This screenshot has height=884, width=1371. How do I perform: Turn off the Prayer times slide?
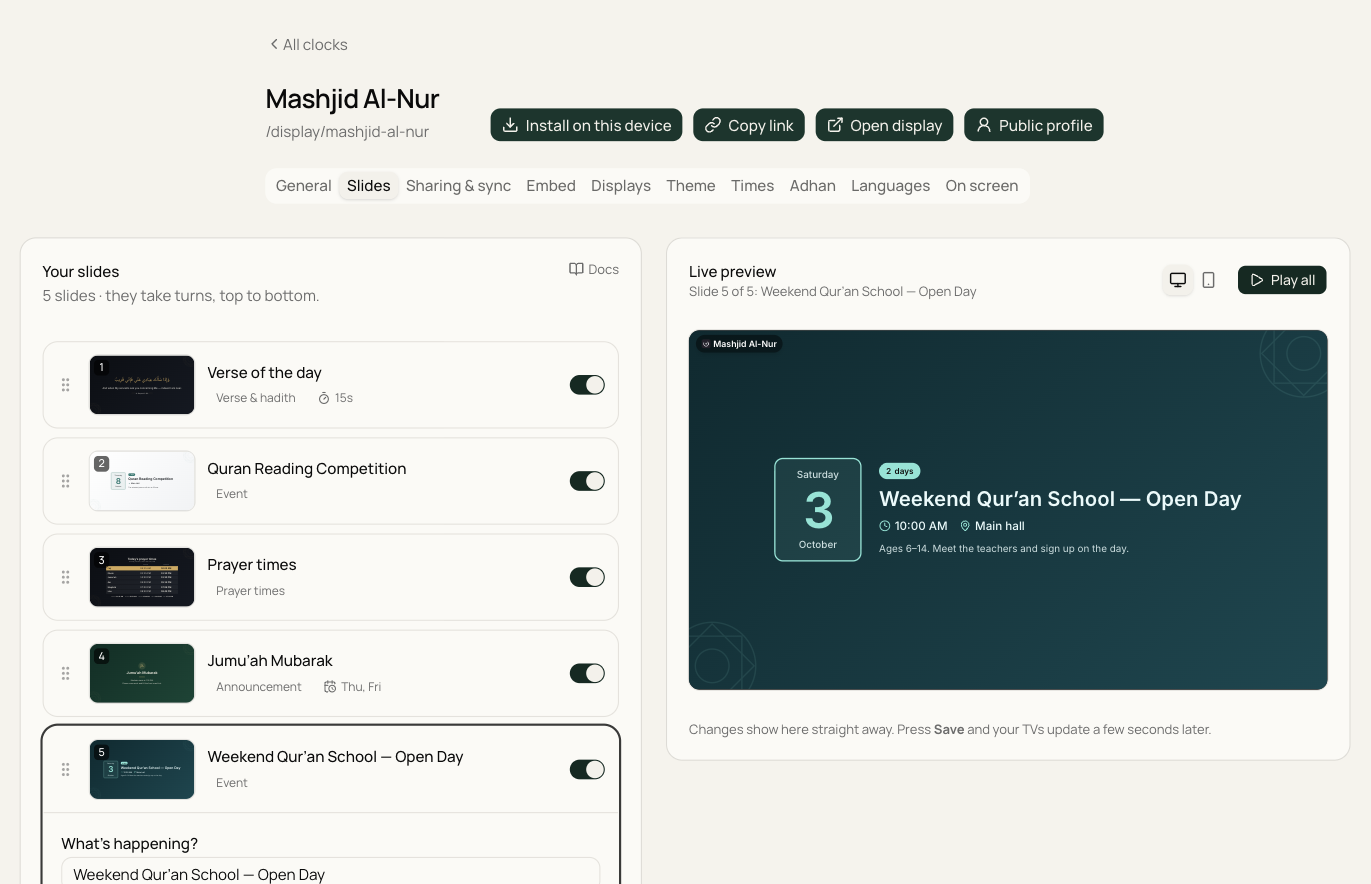pos(587,577)
